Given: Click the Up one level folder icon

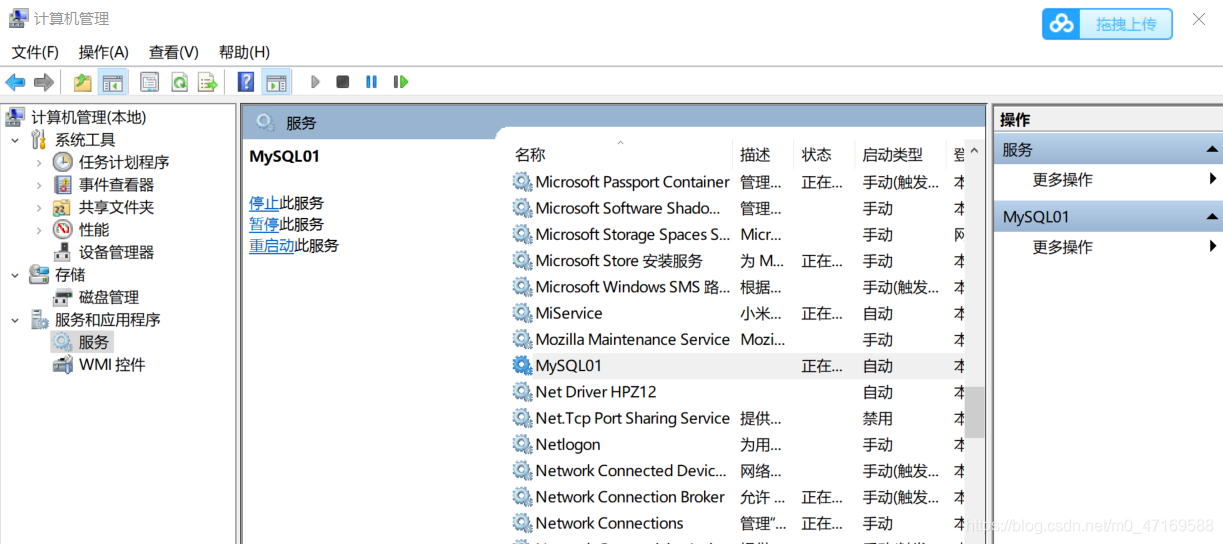Looking at the screenshot, I should coord(83,82).
